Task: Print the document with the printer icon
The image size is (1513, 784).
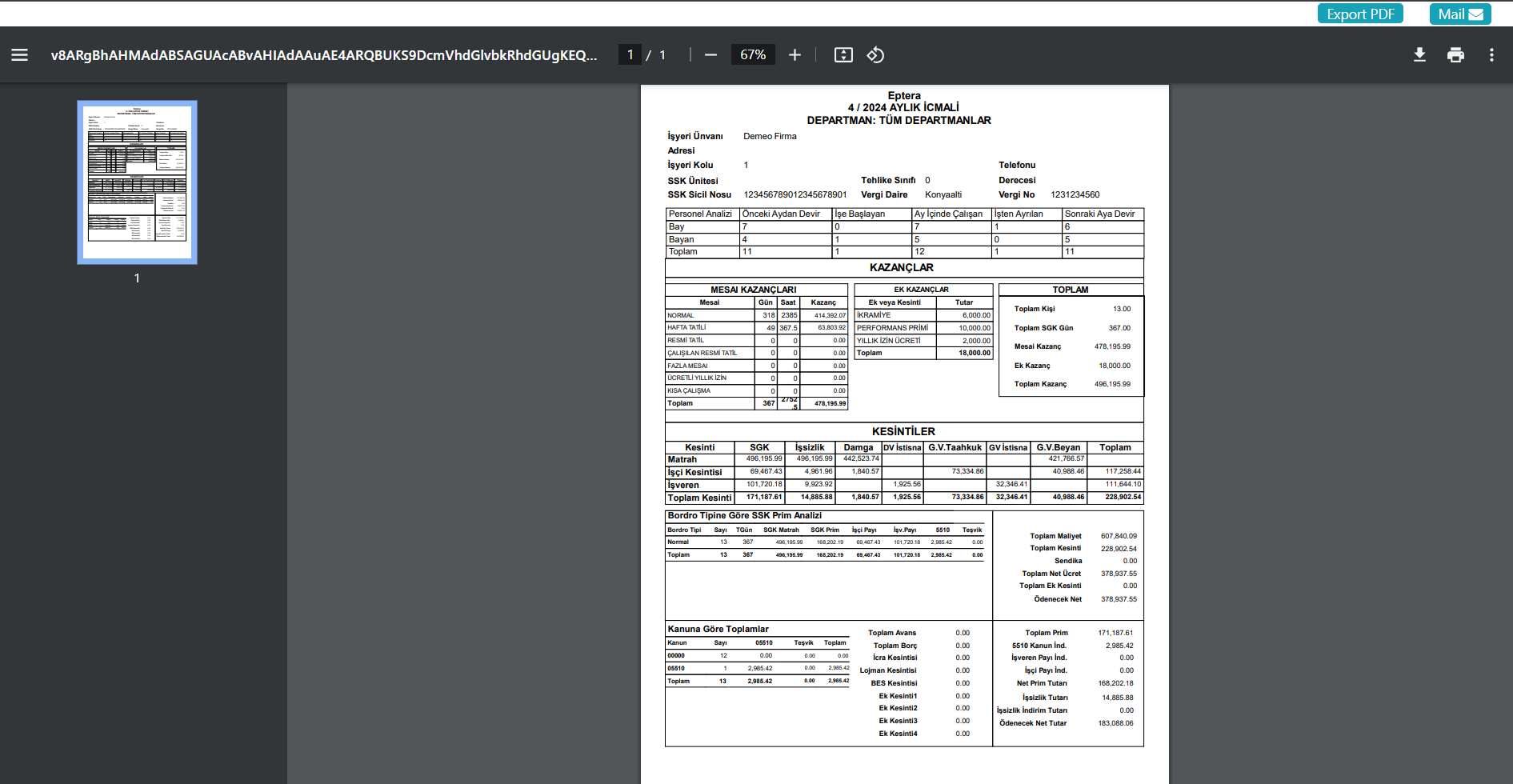Action: pos(1455,55)
